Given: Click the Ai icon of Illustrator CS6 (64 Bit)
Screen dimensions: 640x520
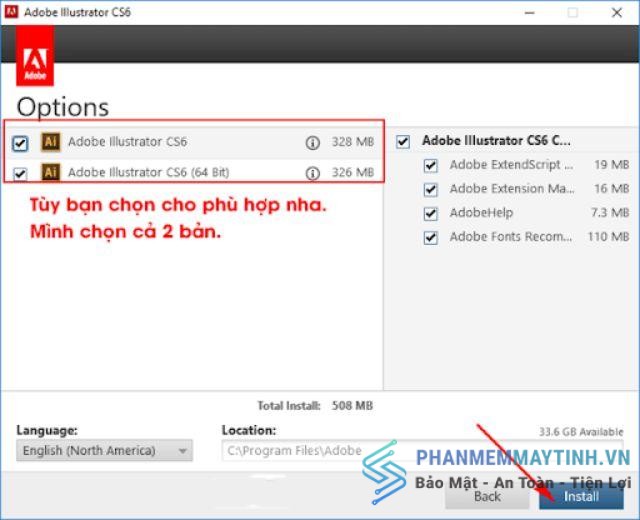Looking at the screenshot, I should click(51, 172).
